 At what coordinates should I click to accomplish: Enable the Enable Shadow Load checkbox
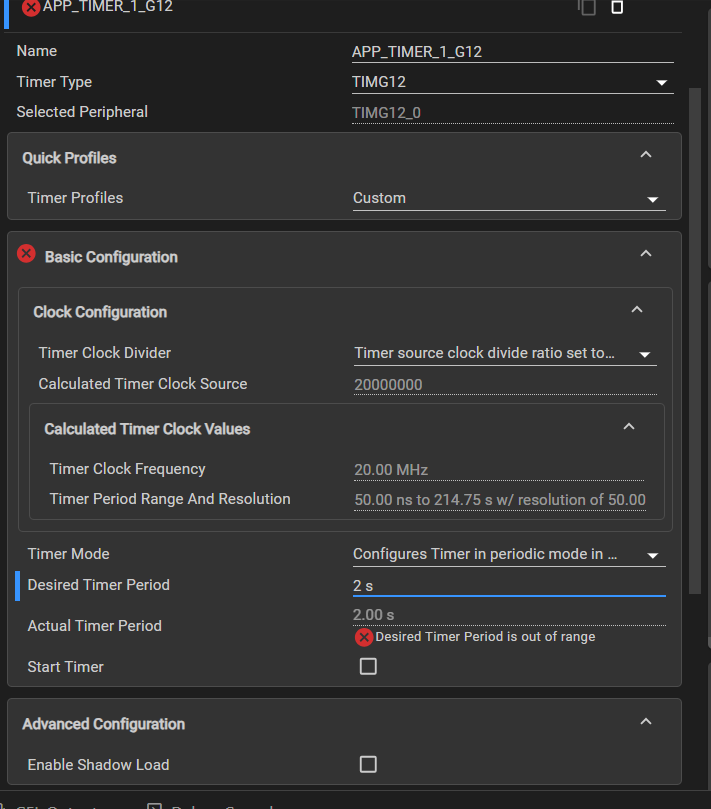point(368,764)
